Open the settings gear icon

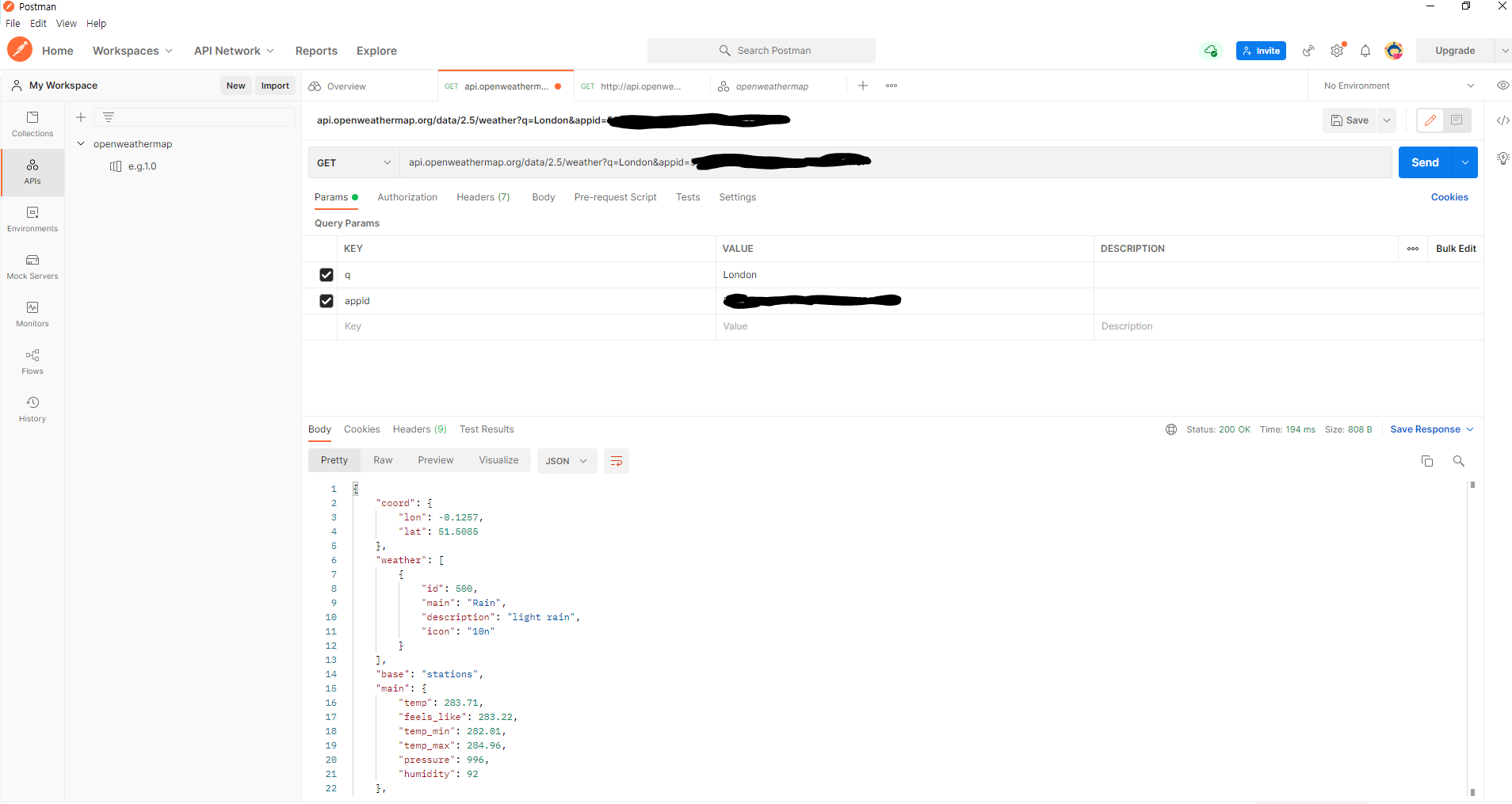point(1337,51)
